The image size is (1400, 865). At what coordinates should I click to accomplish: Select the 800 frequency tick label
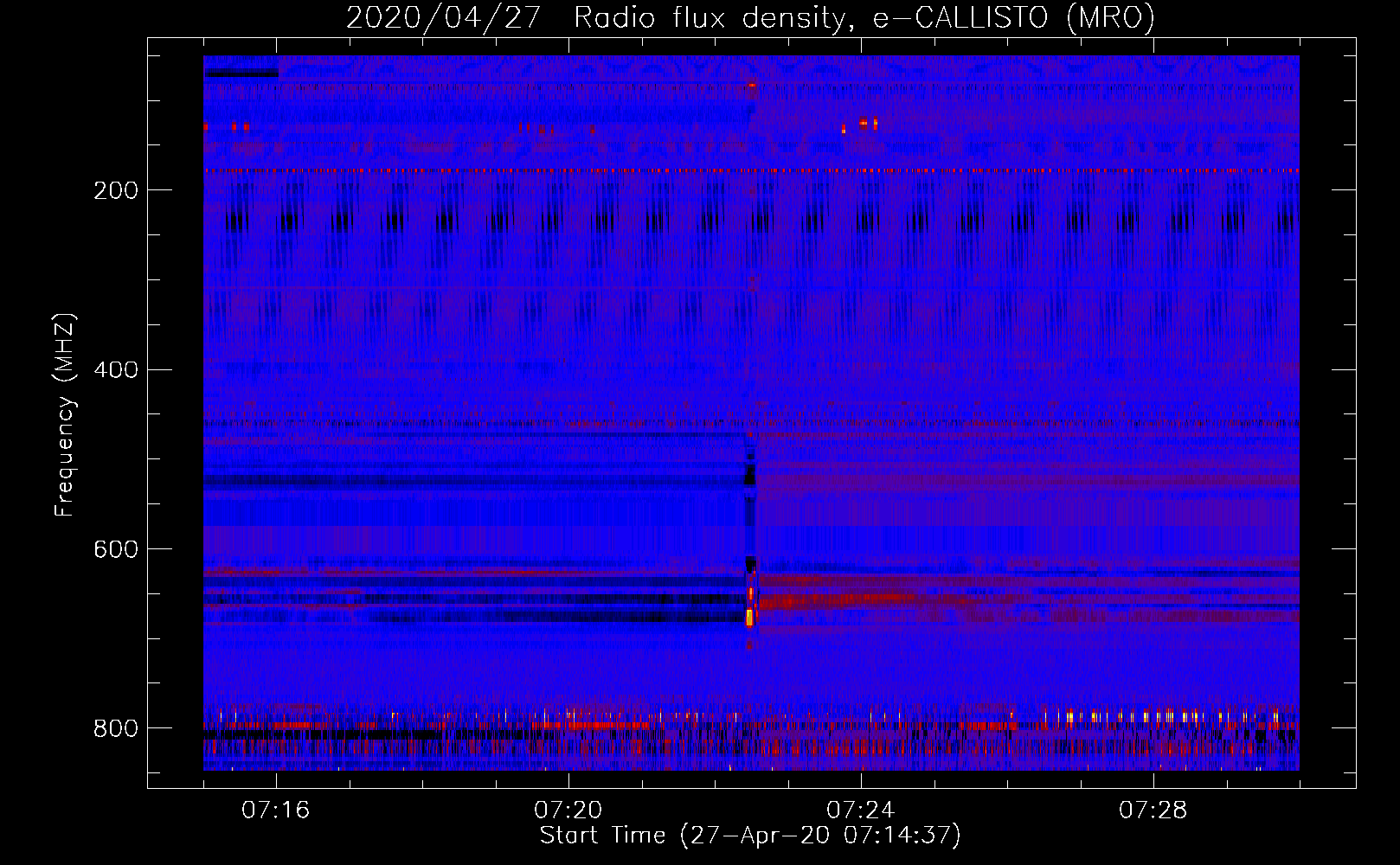(x=116, y=729)
